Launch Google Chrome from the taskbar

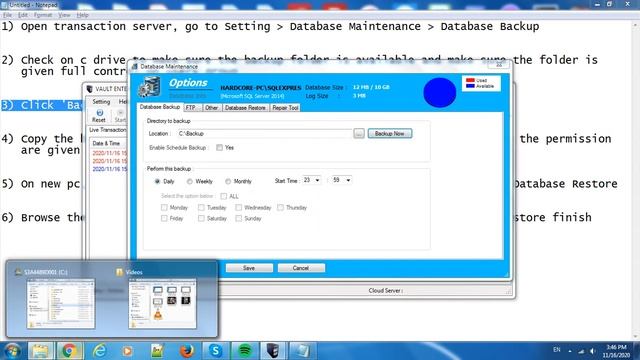pyautogui.click(x=69, y=351)
